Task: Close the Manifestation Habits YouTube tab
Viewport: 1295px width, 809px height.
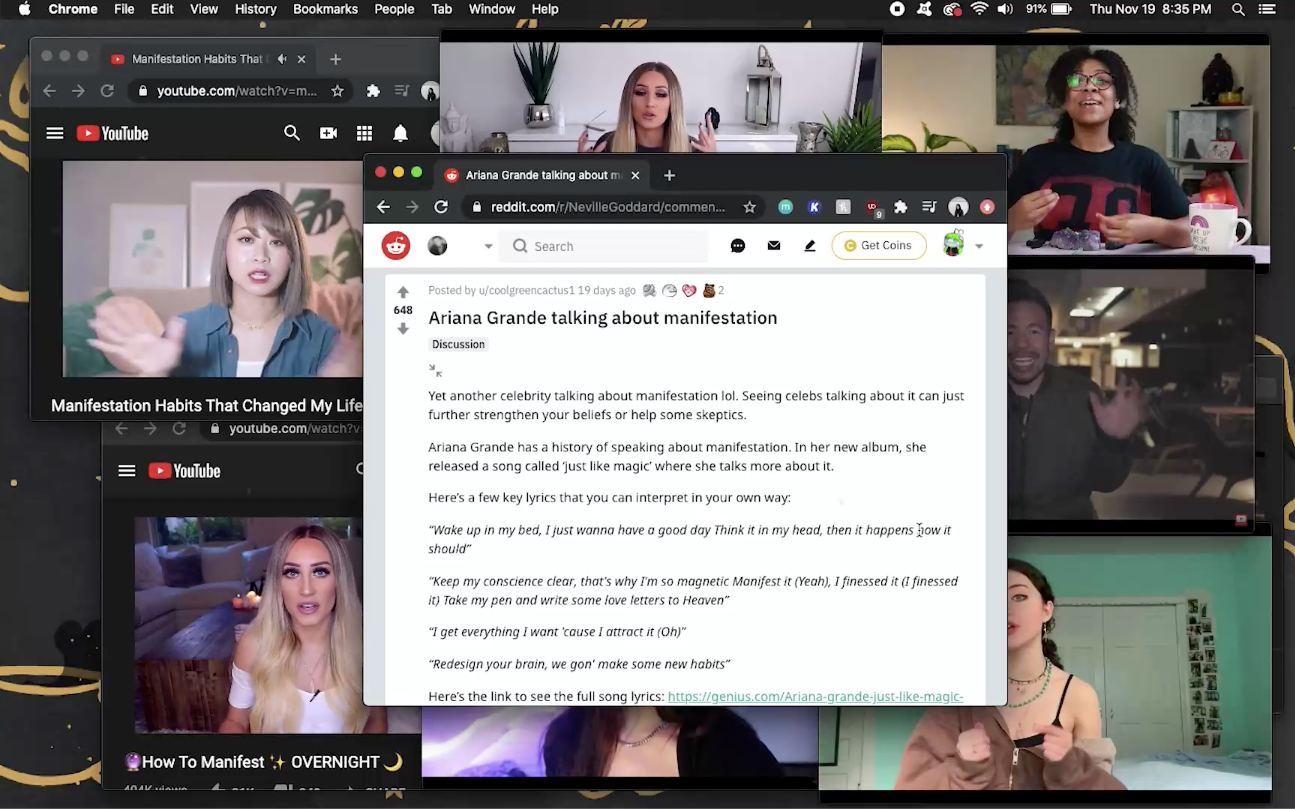Action: pyautogui.click(x=302, y=59)
